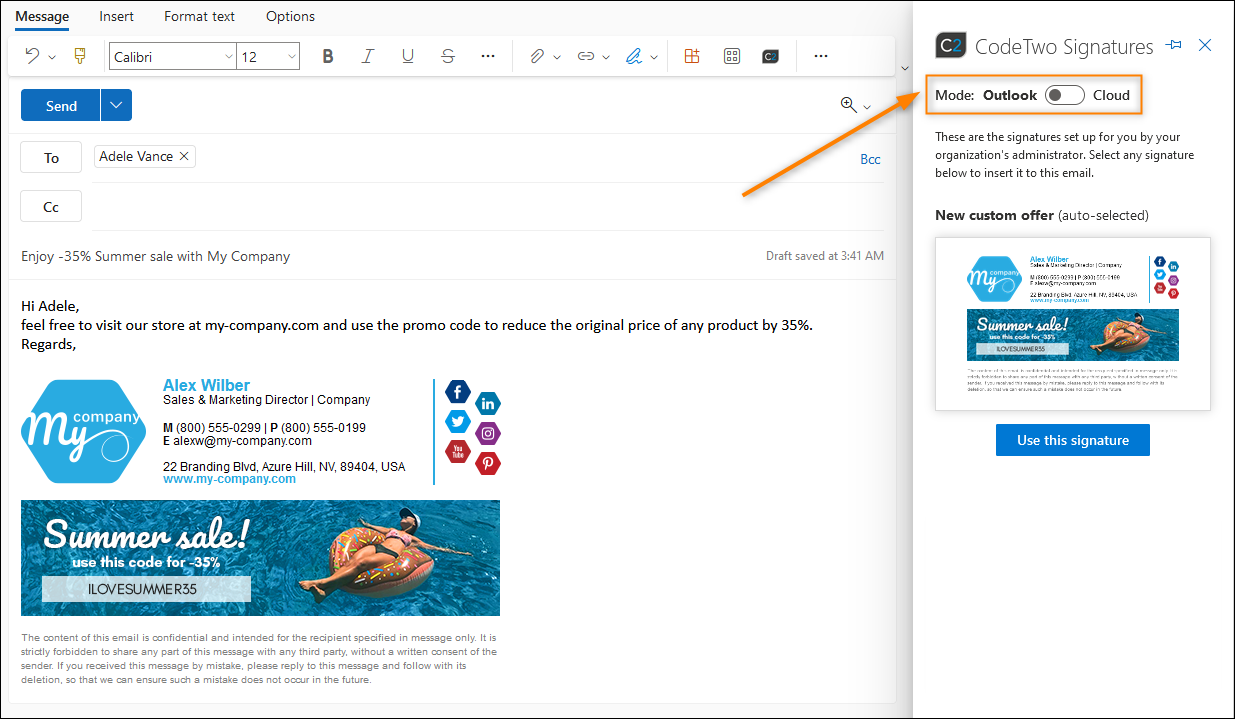
Task: Select the Insert link icon
Action: (x=588, y=56)
